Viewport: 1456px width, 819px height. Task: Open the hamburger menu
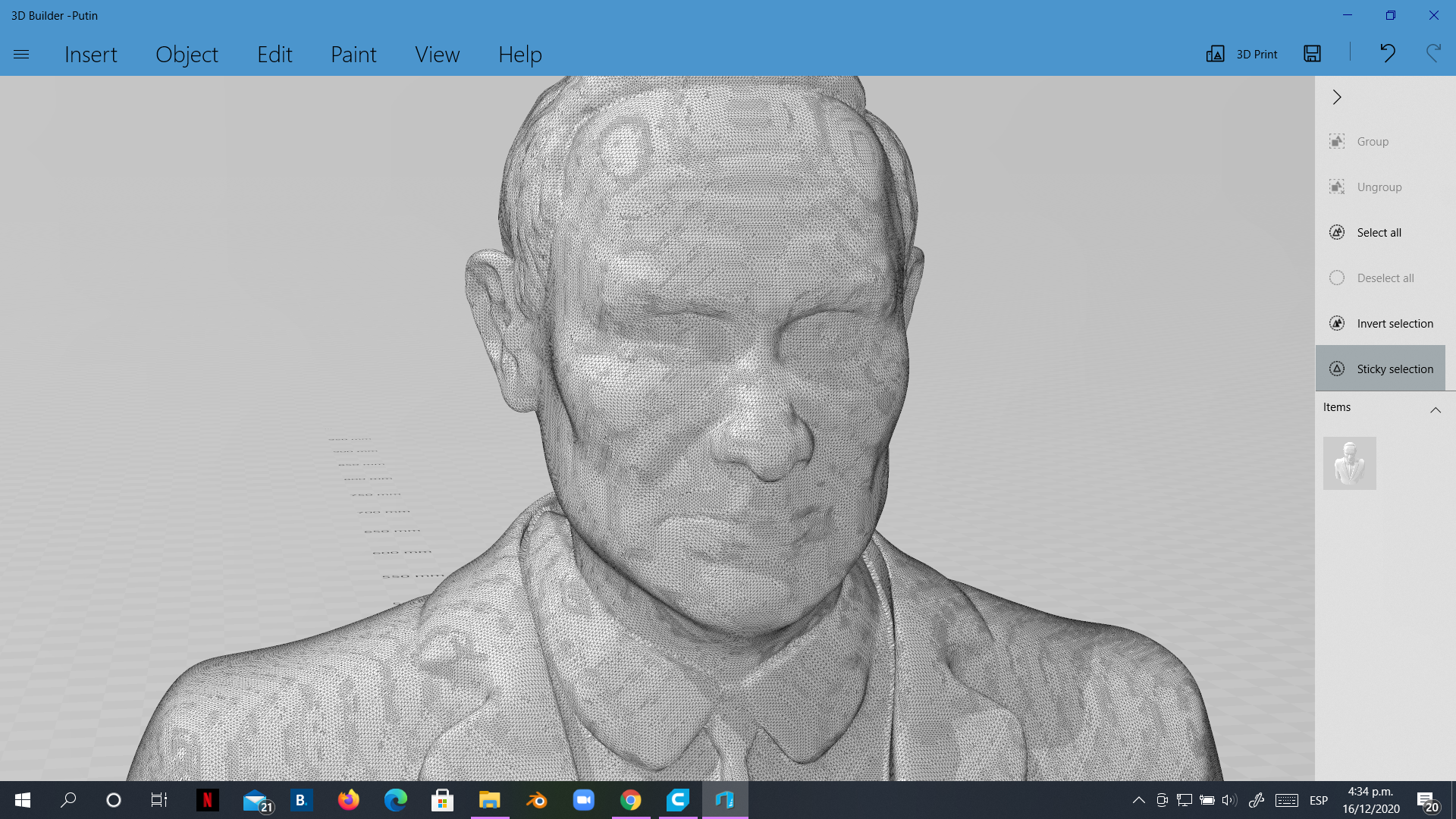point(21,54)
